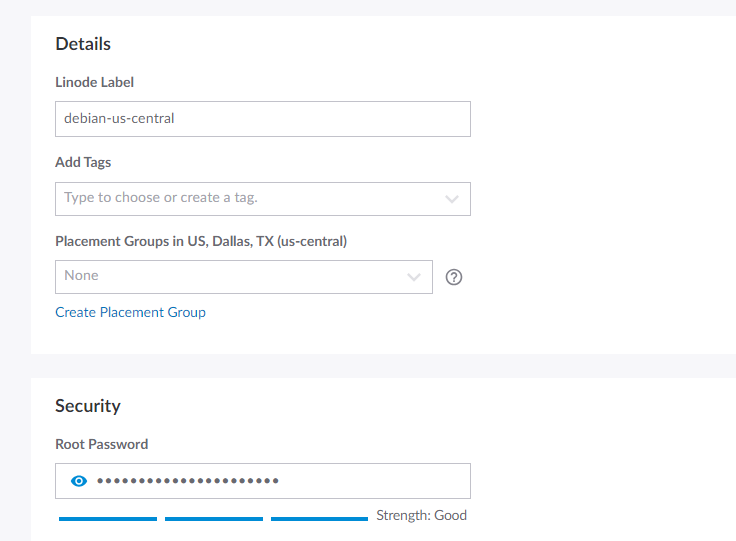
Task: Click the 'Root Password' field label
Action: 101,444
